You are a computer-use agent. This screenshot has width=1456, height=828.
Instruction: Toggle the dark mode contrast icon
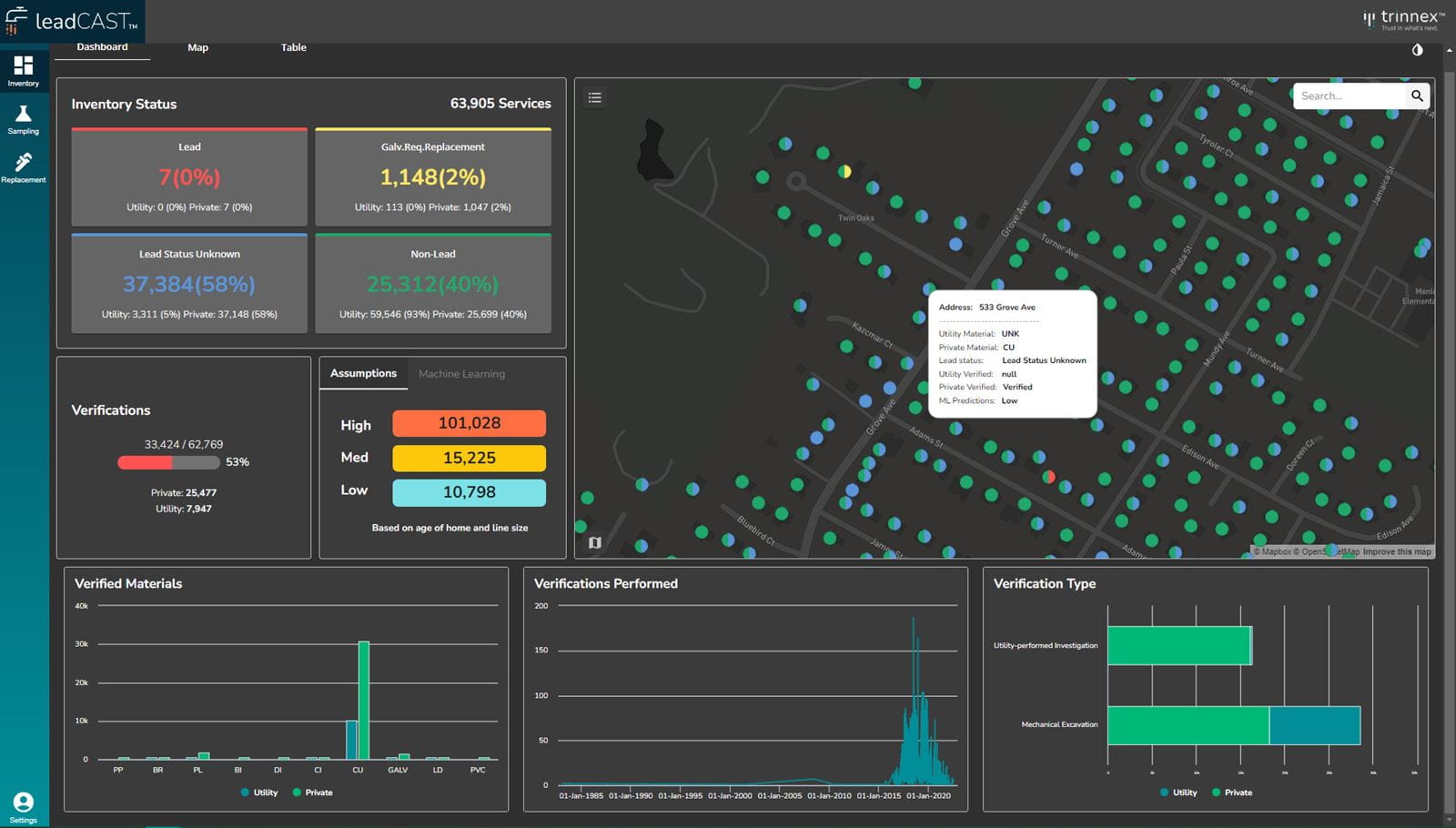1417,50
